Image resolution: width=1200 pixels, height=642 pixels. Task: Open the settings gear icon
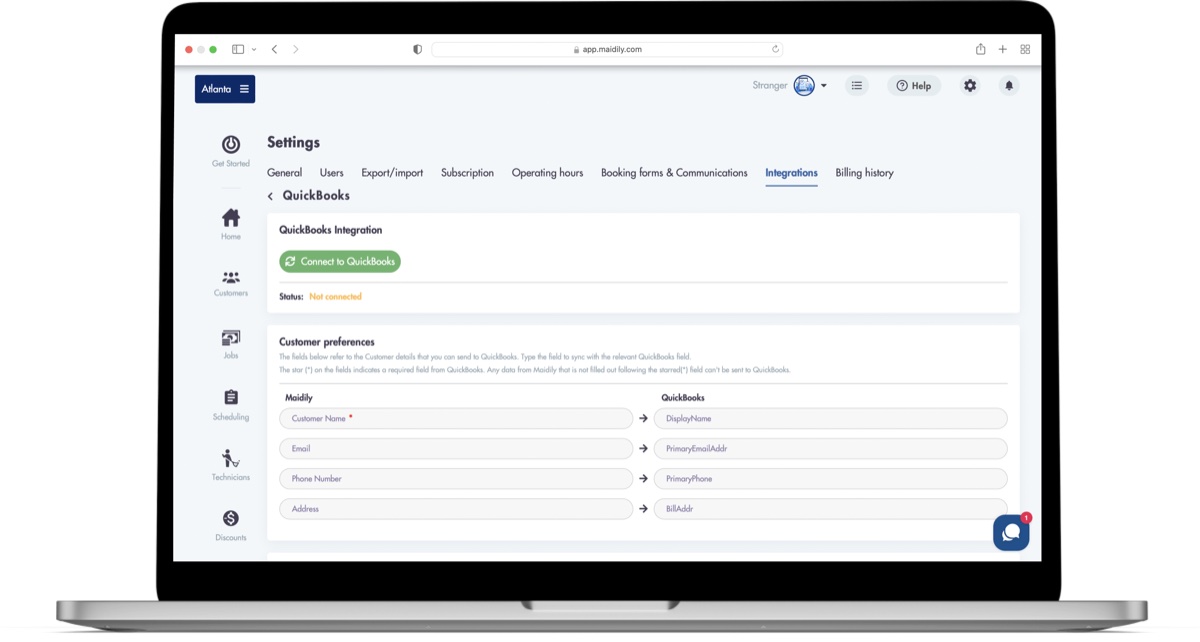tap(969, 86)
